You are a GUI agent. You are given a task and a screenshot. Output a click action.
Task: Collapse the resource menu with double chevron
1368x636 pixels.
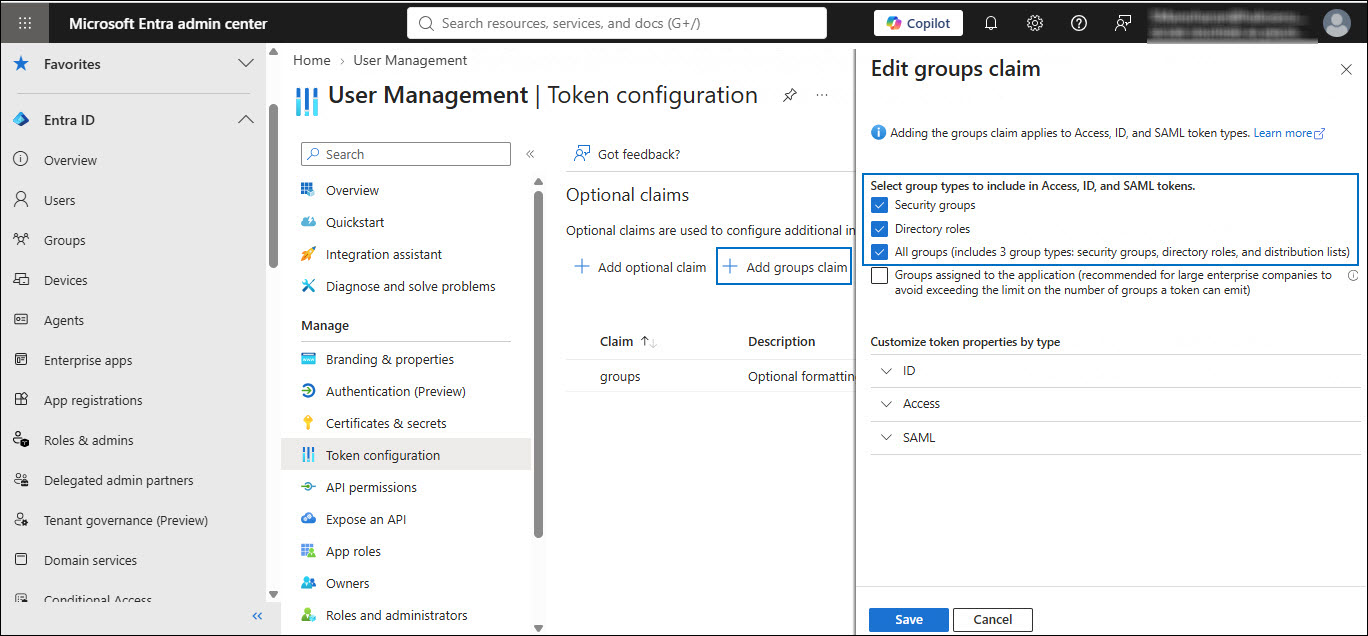click(x=530, y=154)
